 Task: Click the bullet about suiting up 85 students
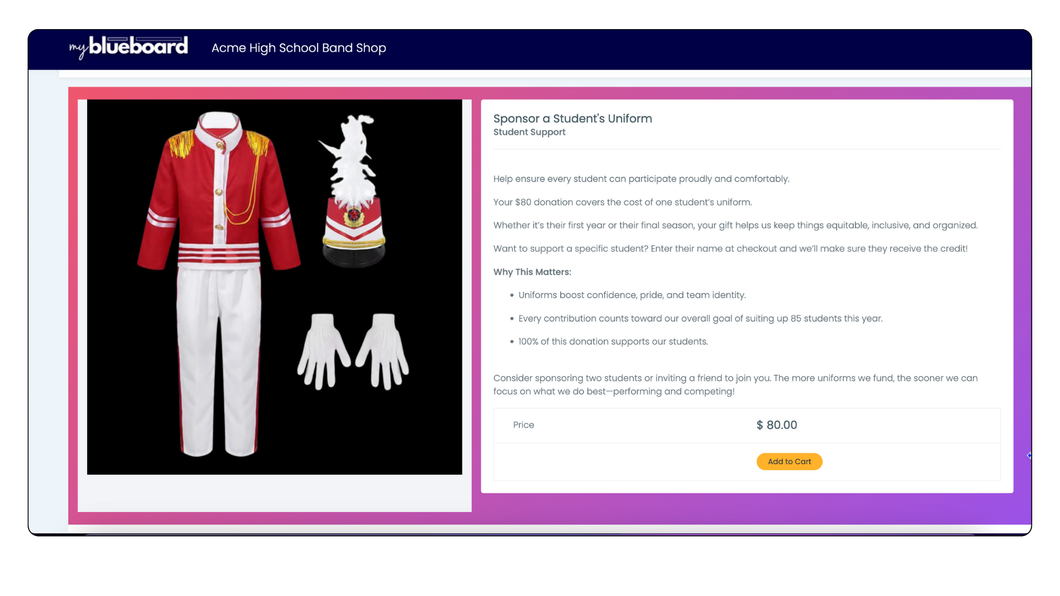click(x=700, y=318)
